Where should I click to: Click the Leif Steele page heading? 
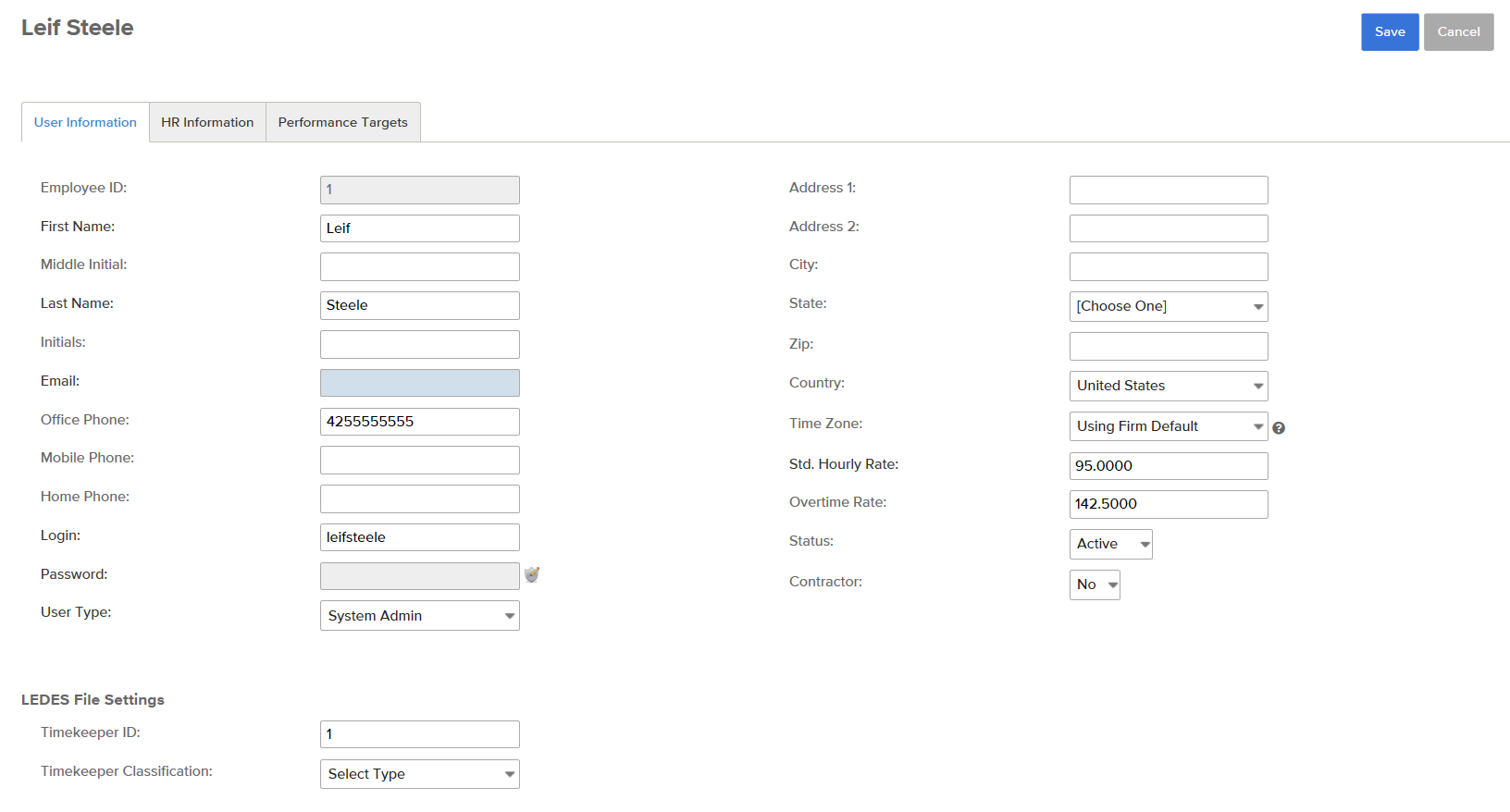pos(78,28)
